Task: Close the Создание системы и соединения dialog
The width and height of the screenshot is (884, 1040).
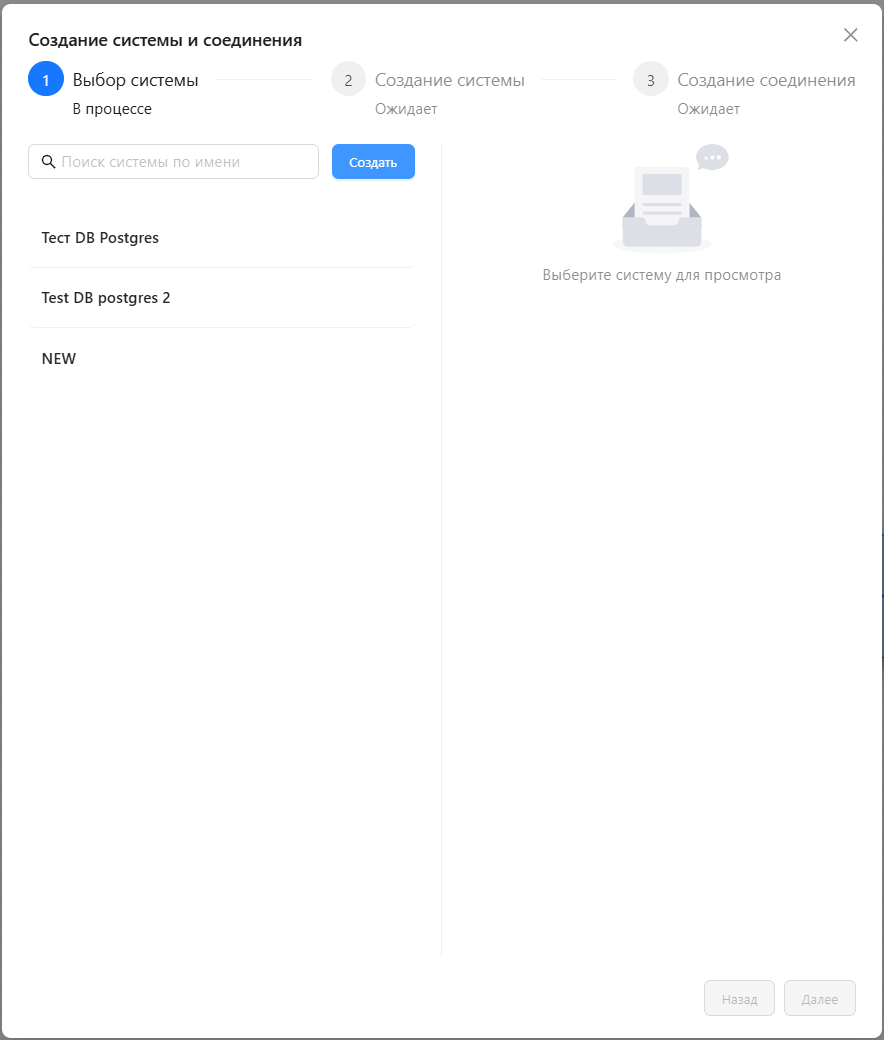Action: click(850, 35)
